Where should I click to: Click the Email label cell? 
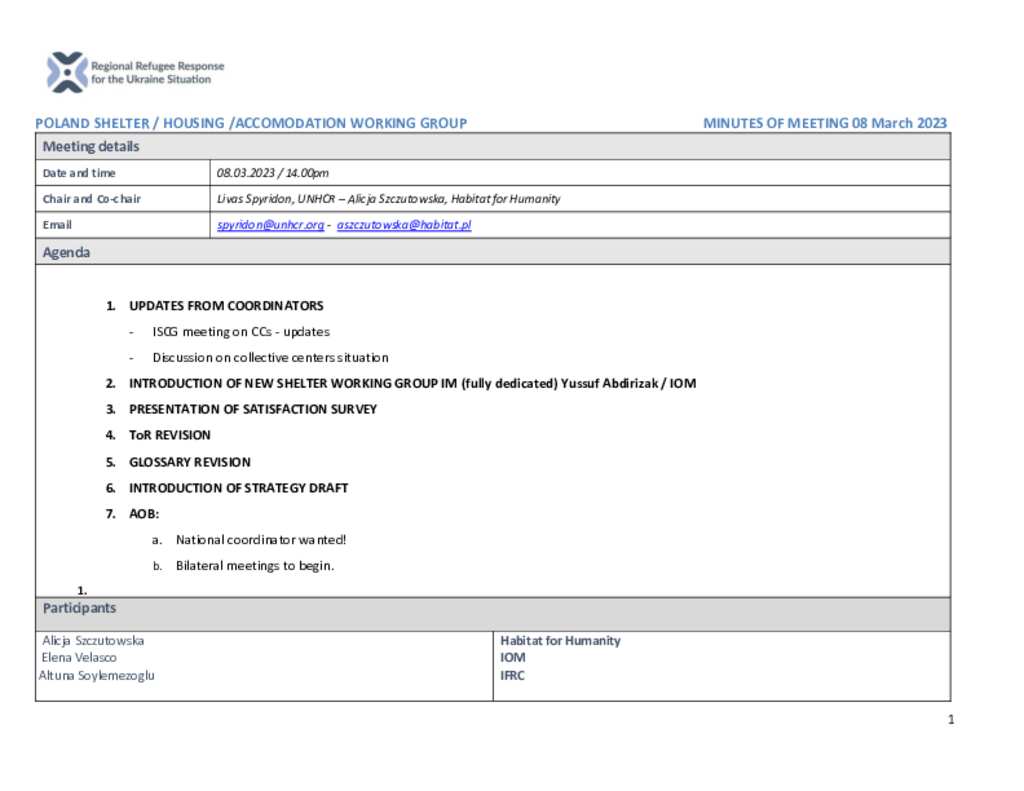click(123, 225)
